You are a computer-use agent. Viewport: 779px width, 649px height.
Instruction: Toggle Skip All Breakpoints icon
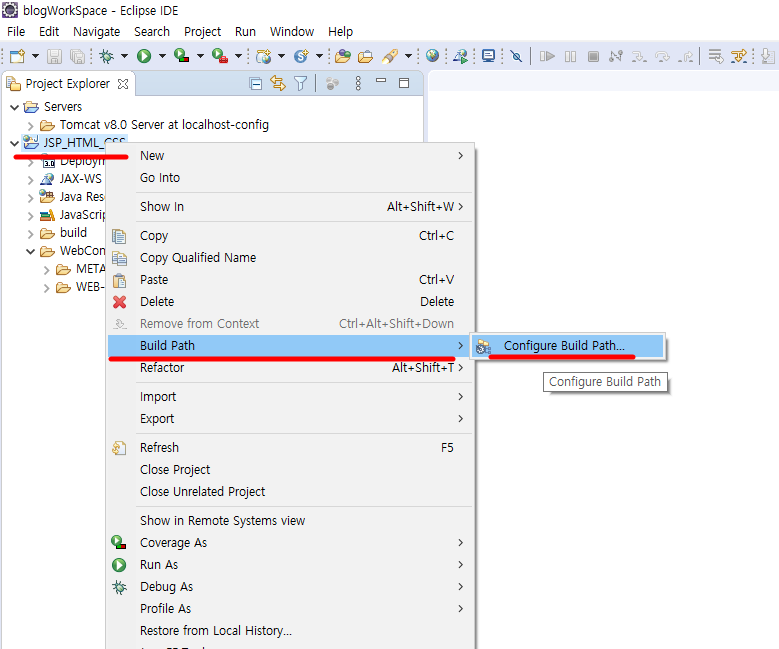(516, 56)
